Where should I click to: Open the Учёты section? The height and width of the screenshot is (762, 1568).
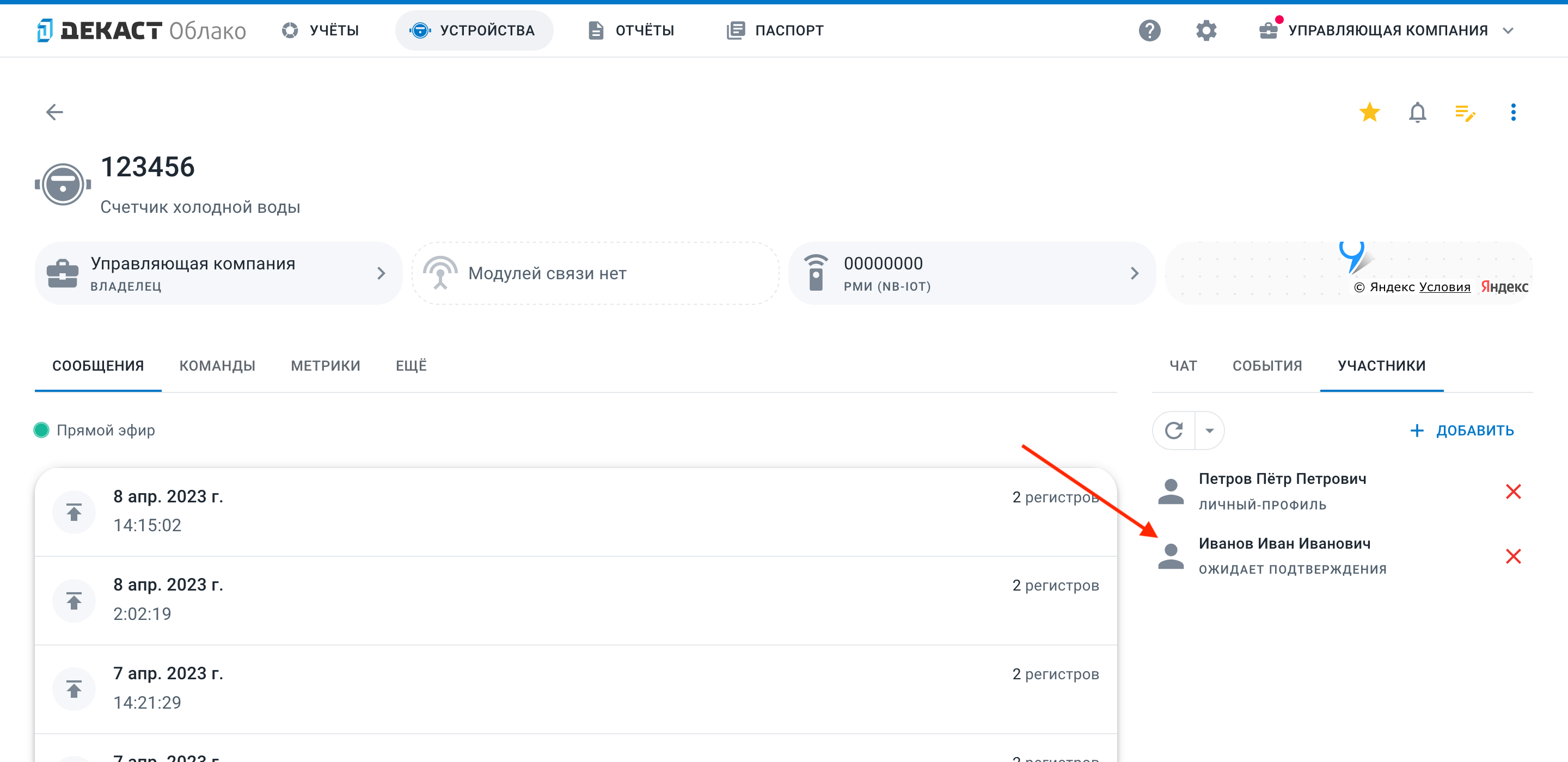320,30
